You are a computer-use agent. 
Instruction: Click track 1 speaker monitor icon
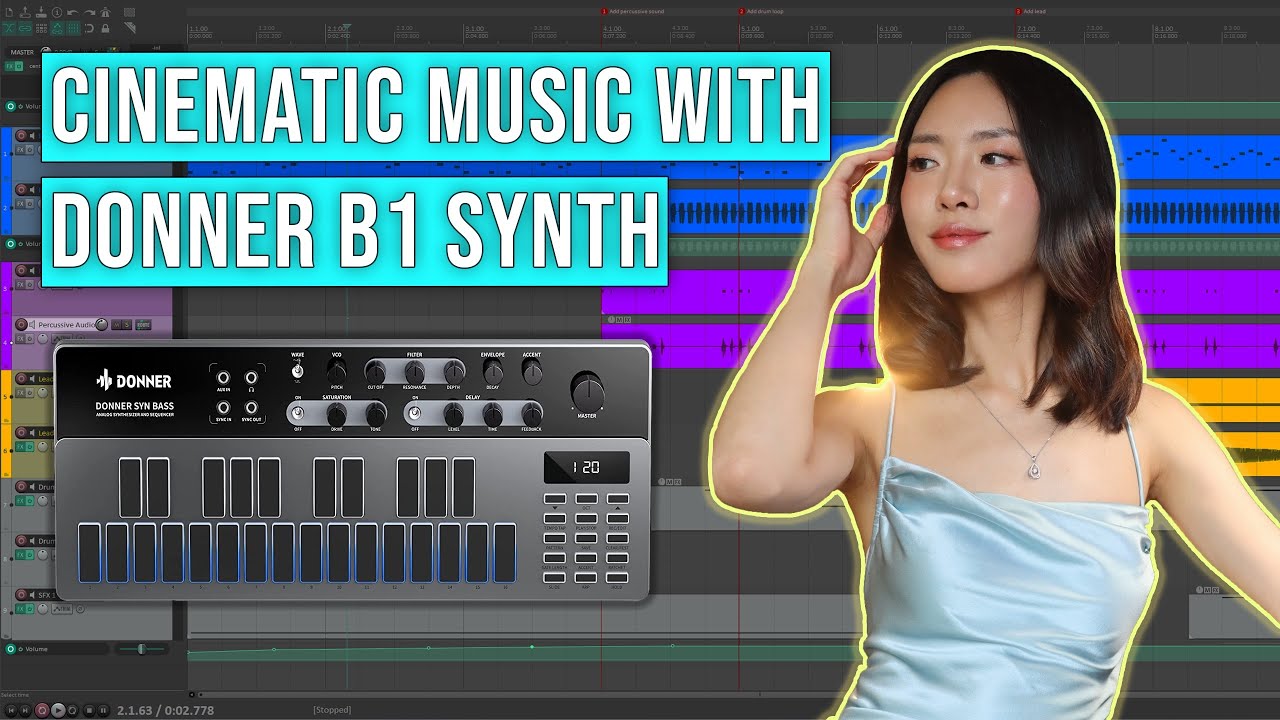(32, 136)
